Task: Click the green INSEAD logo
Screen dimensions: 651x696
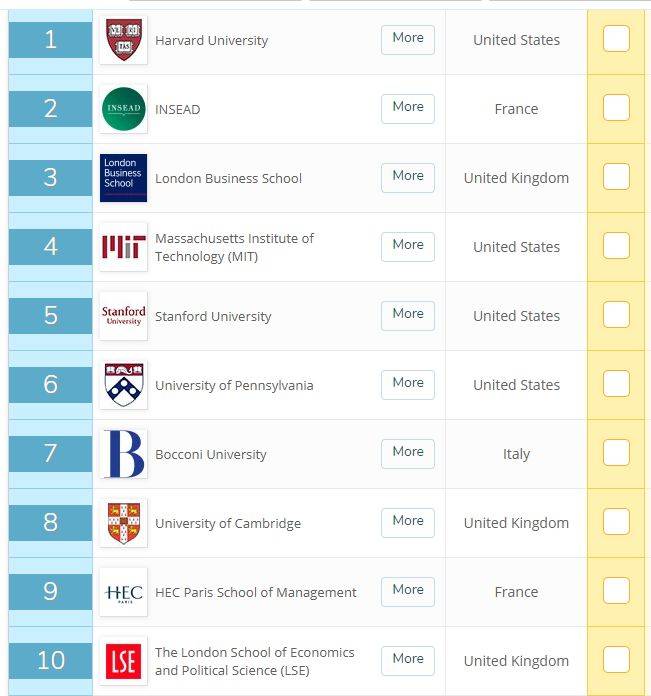Action: (123, 109)
